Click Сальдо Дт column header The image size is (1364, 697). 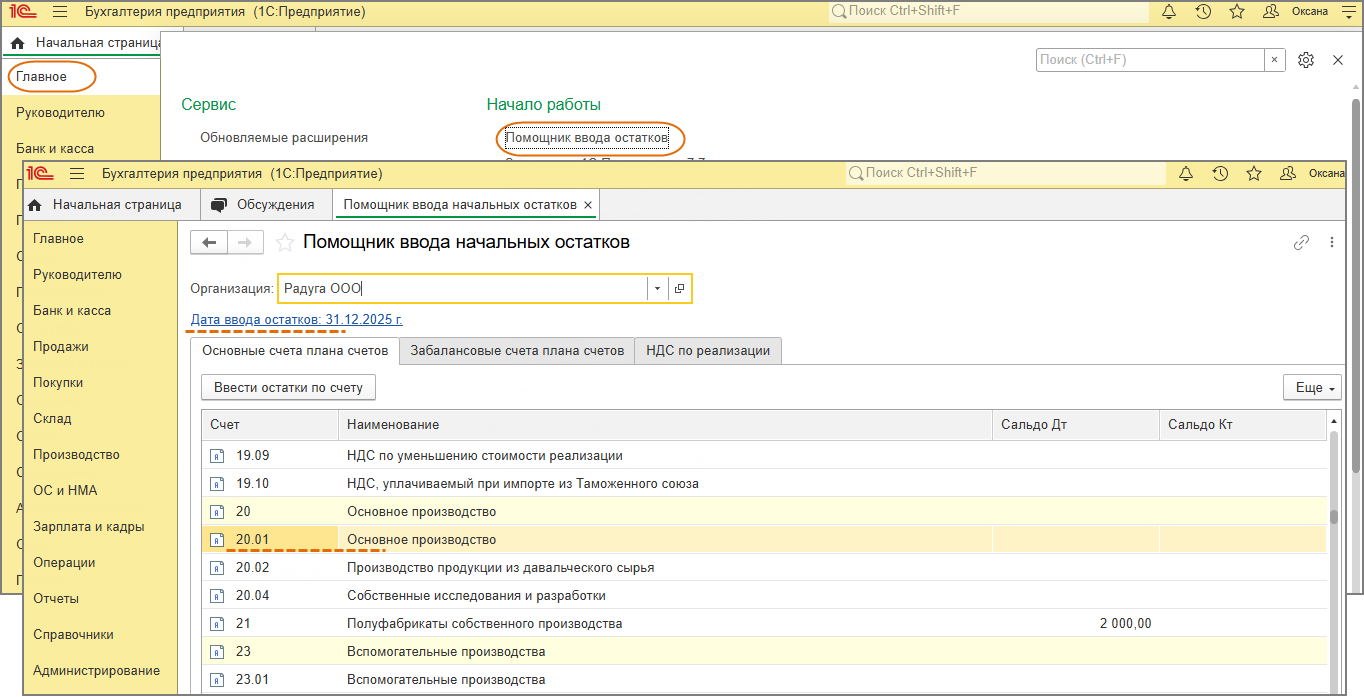(1076, 425)
